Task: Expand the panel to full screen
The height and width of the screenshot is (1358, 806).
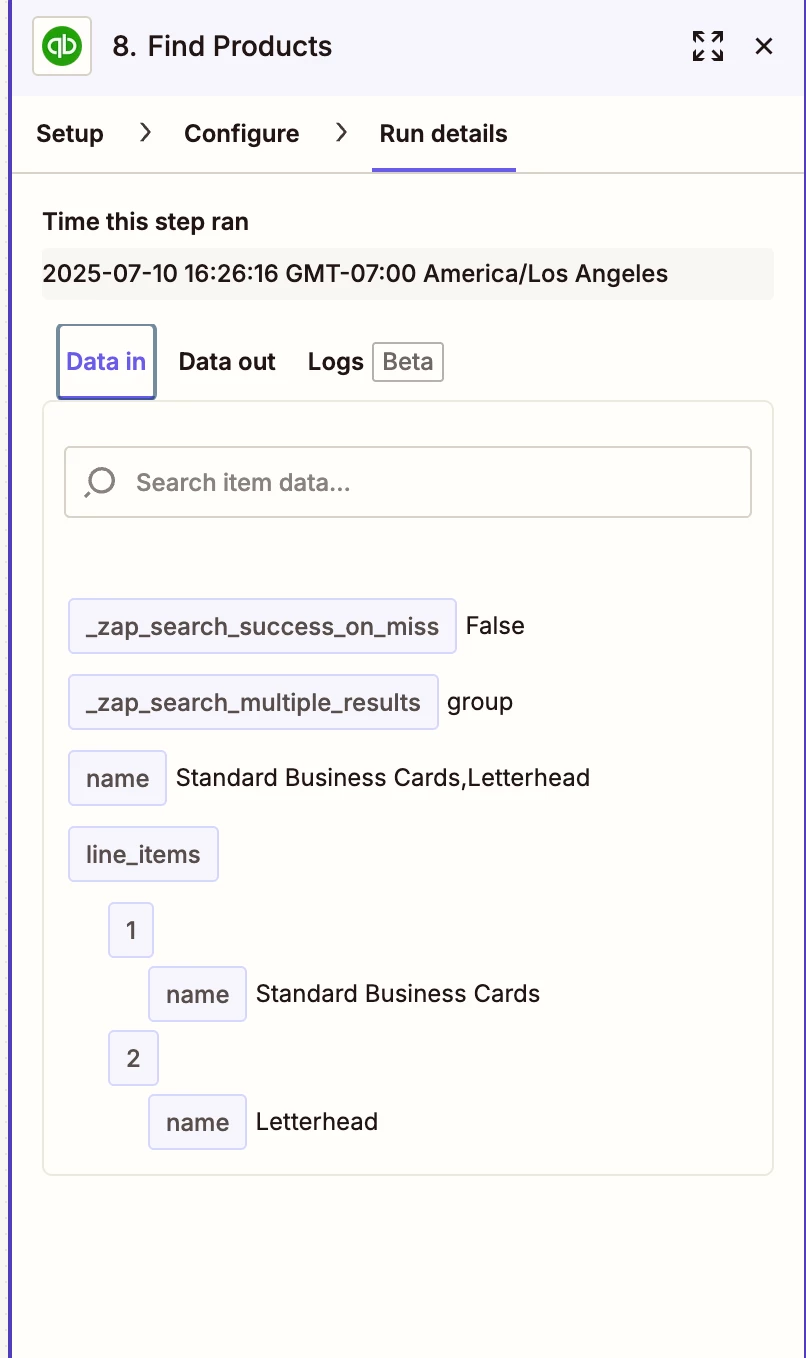Action: 708,46
